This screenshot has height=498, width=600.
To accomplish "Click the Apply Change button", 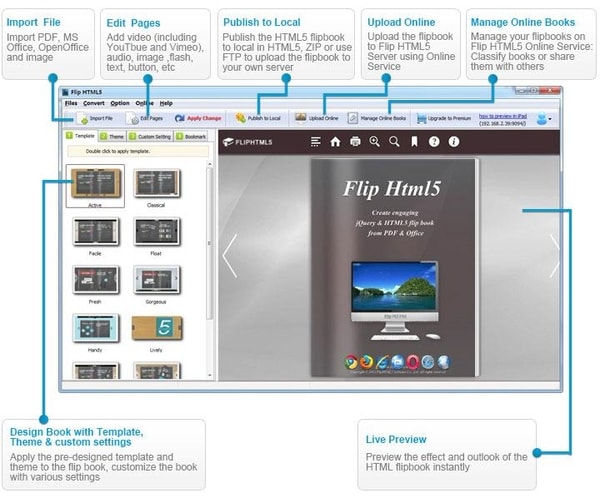I will (198, 118).
